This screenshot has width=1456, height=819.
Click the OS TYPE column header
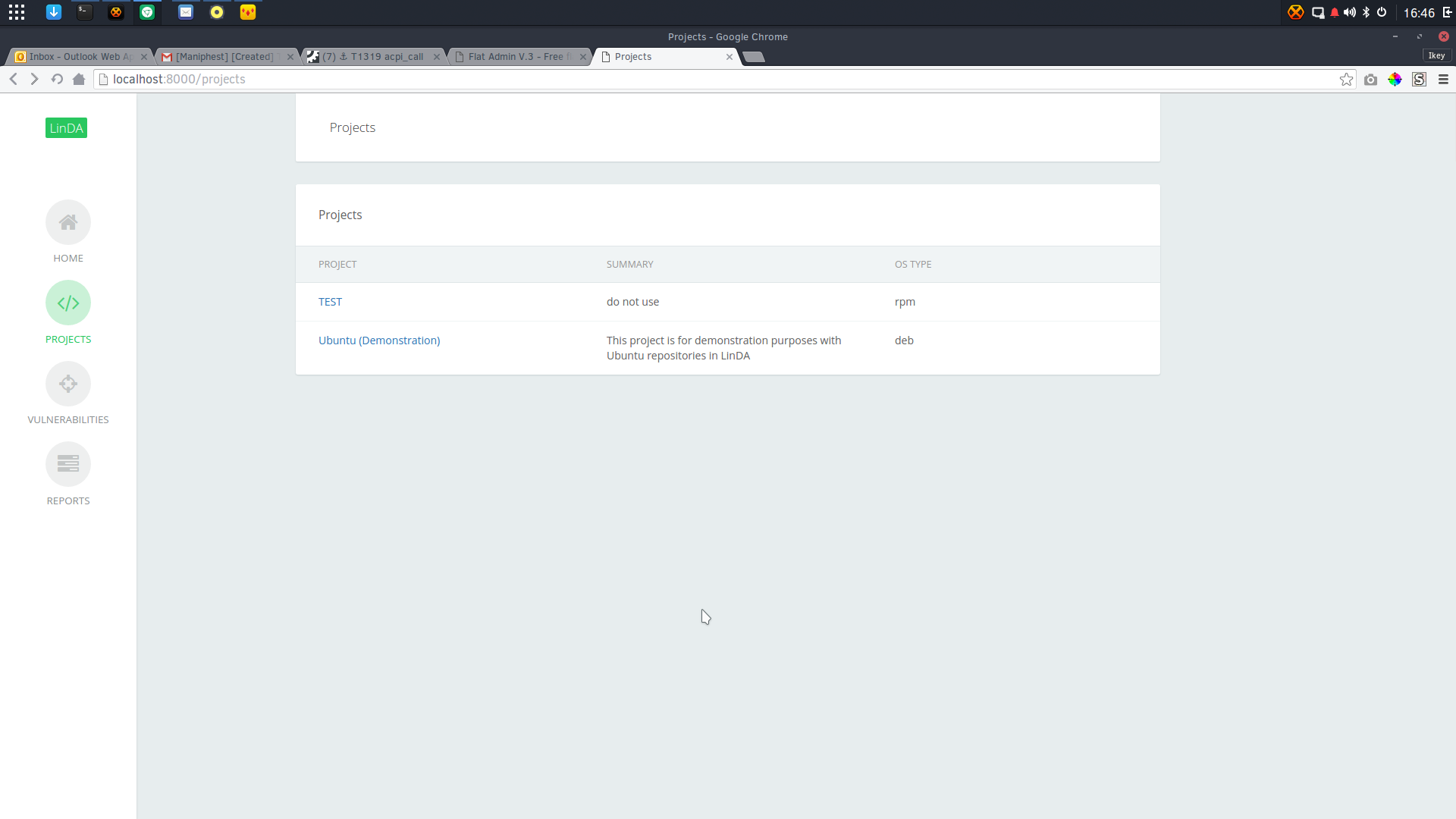pyautogui.click(x=913, y=265)
